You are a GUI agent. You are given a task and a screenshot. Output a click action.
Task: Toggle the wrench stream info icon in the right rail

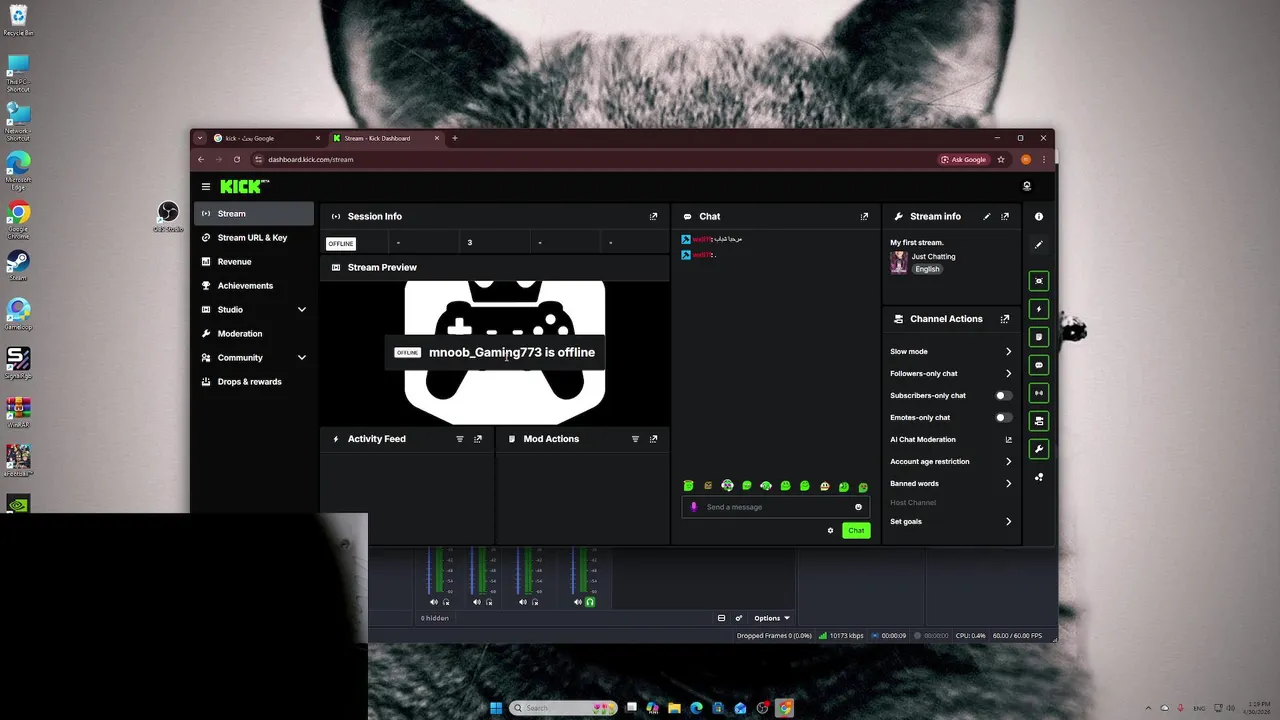point(1039,449)
